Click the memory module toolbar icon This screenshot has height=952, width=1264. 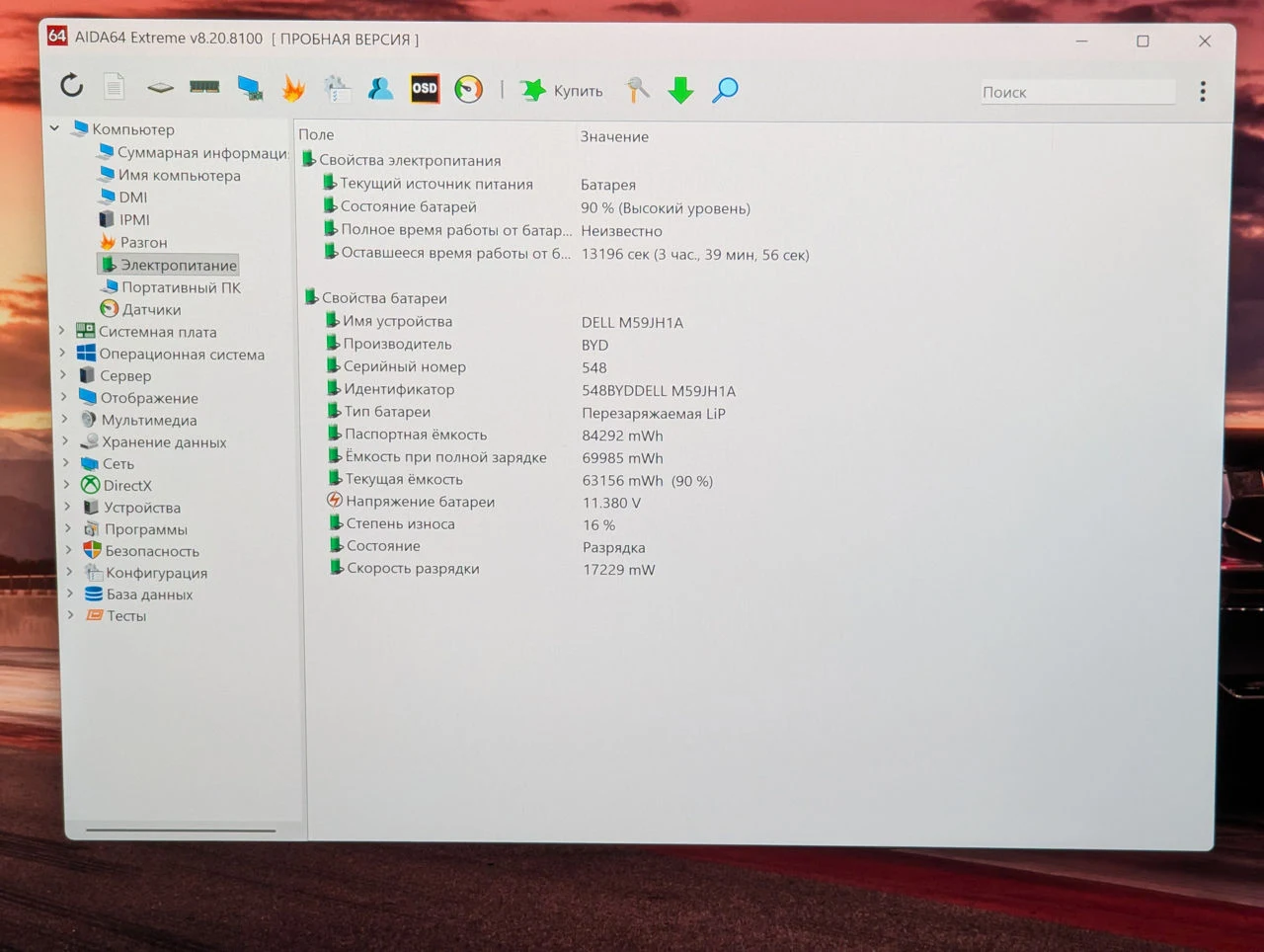pos(204,87)
